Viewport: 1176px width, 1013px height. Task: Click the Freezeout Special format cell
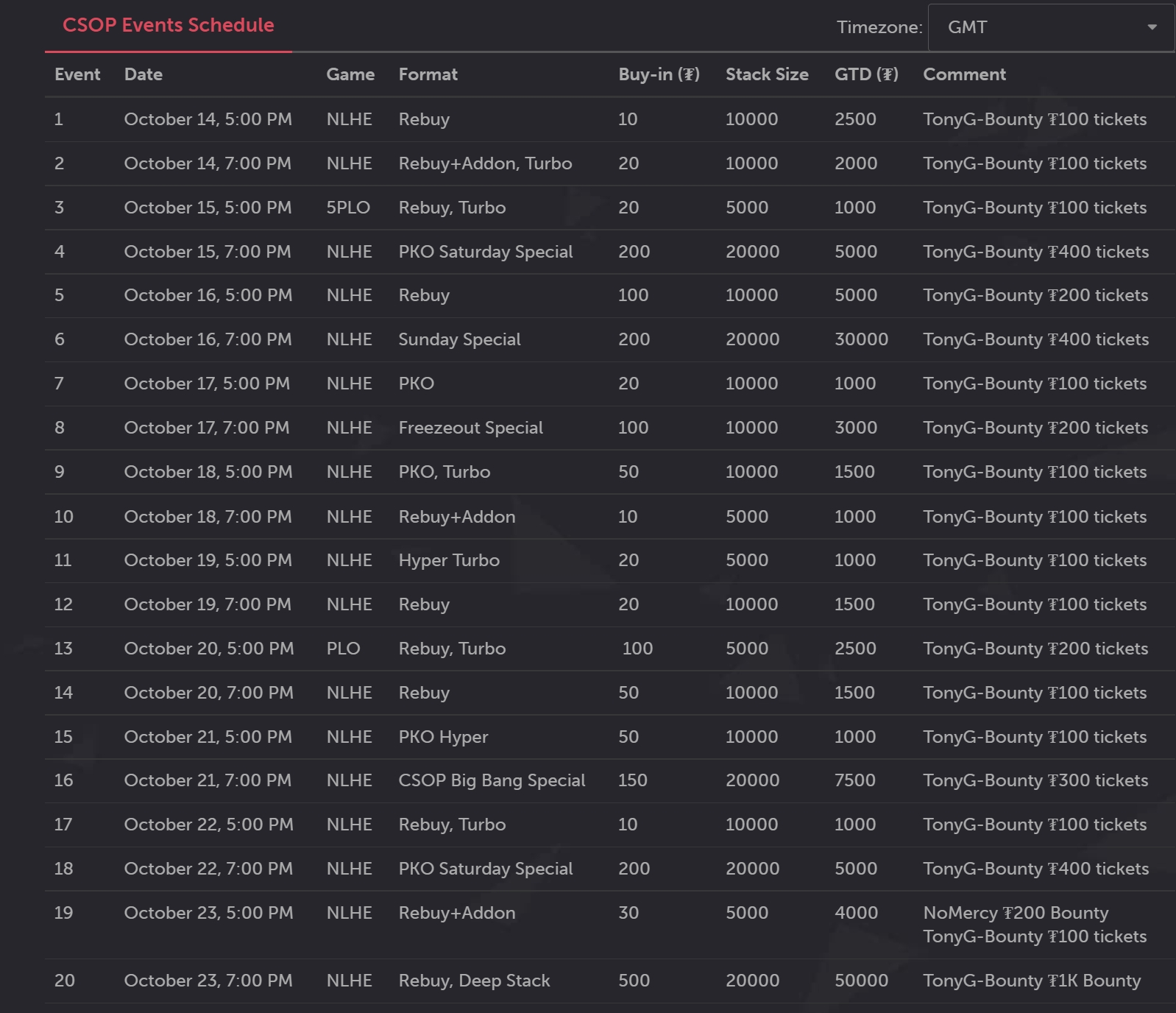pyautogui.click(x=470, y=428)
